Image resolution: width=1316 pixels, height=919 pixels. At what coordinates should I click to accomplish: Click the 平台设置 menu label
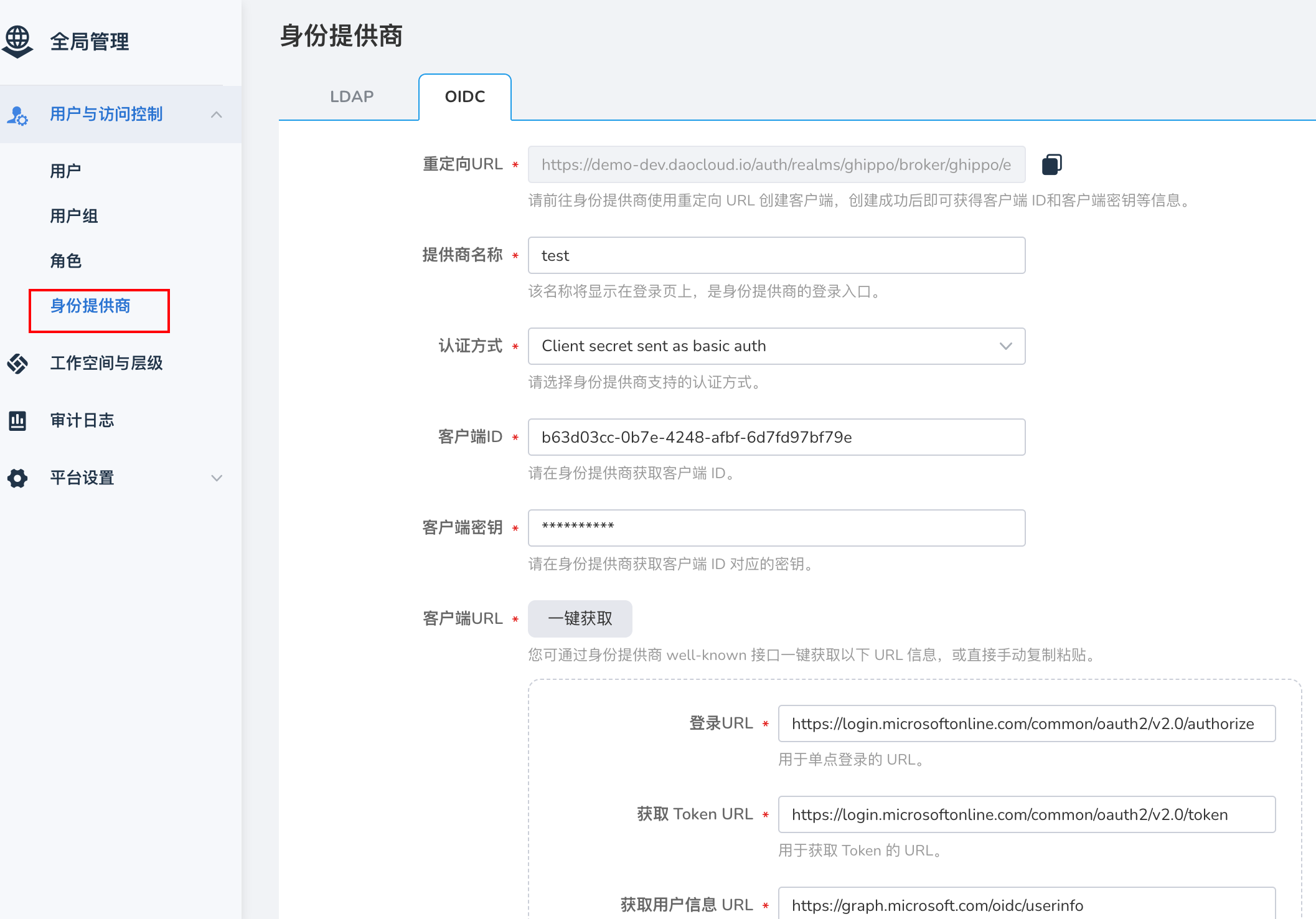82,478
